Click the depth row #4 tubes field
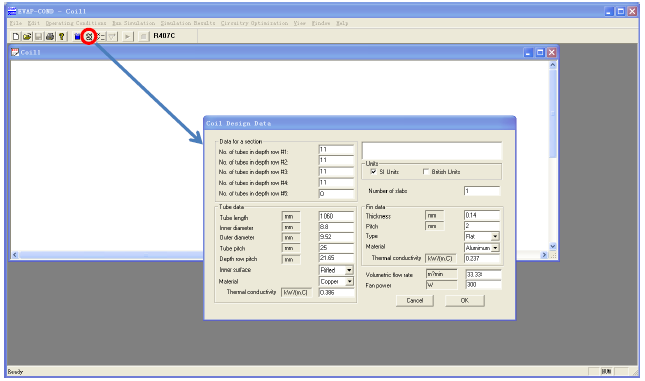This screenshot has width=645, height=381. (336, 183)
